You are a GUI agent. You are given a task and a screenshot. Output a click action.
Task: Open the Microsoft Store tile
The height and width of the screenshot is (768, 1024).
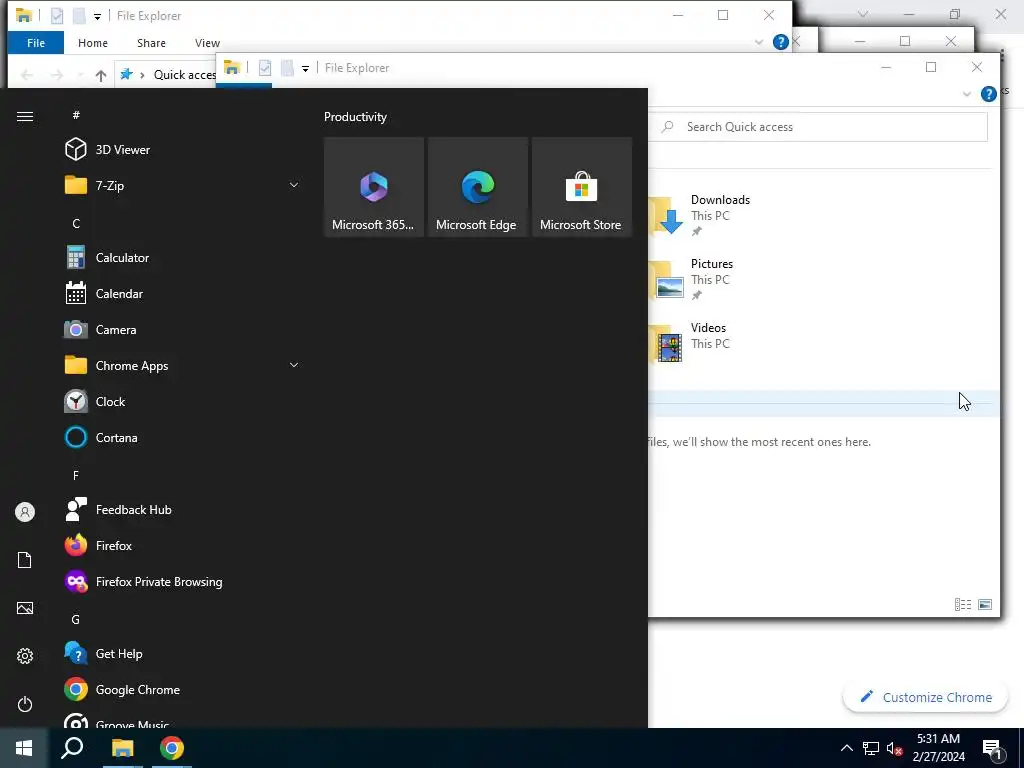pyautogui.click(x=582, y=187)
